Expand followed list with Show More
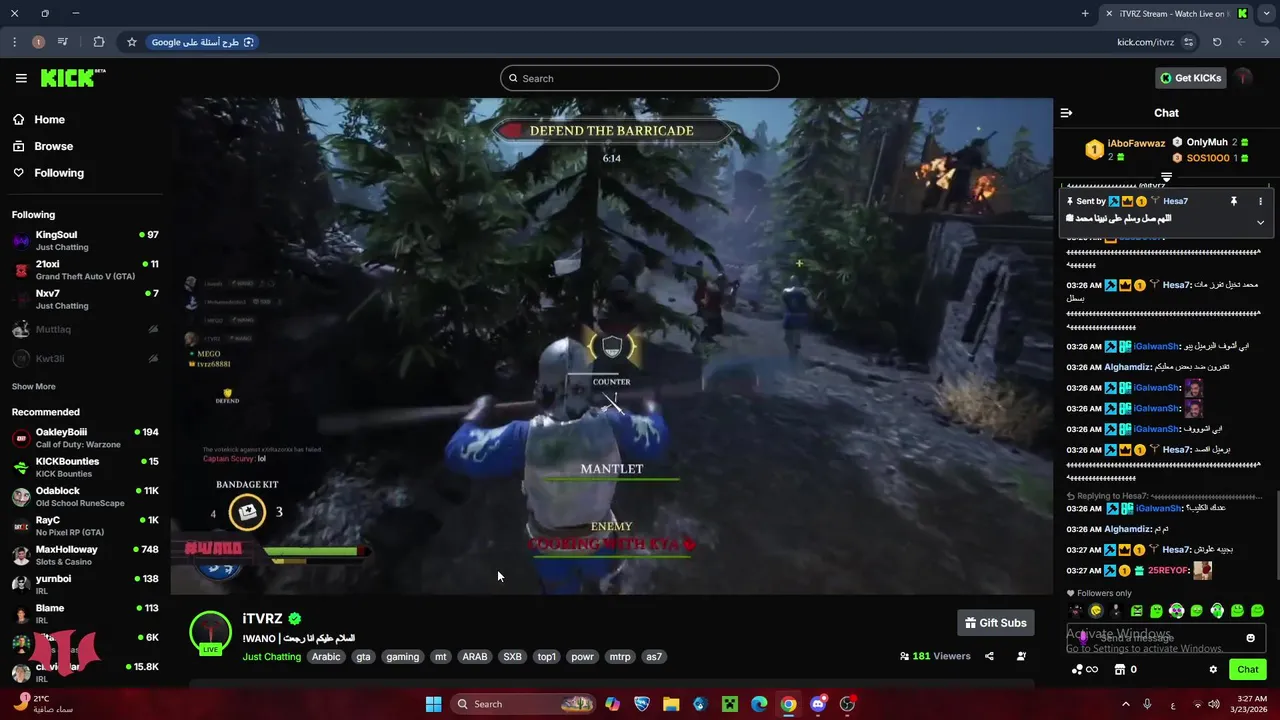 click(33, 386)
